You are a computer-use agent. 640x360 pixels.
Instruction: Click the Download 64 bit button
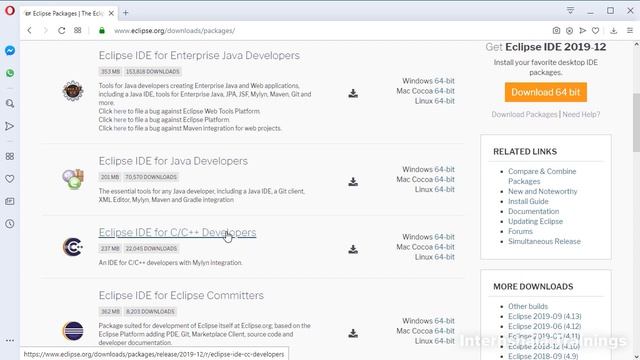[546, 92]
